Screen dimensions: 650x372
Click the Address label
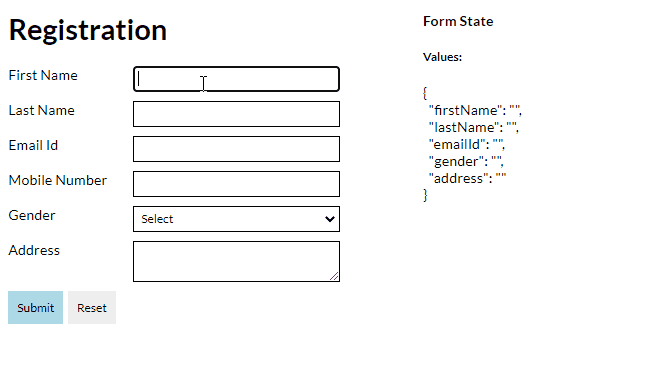(34, 250)
